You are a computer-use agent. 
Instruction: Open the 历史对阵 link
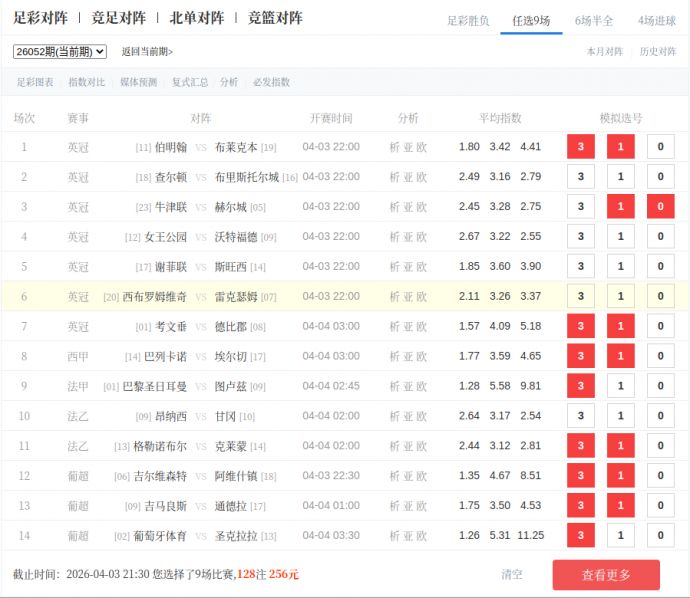click(x=658, y=51)
